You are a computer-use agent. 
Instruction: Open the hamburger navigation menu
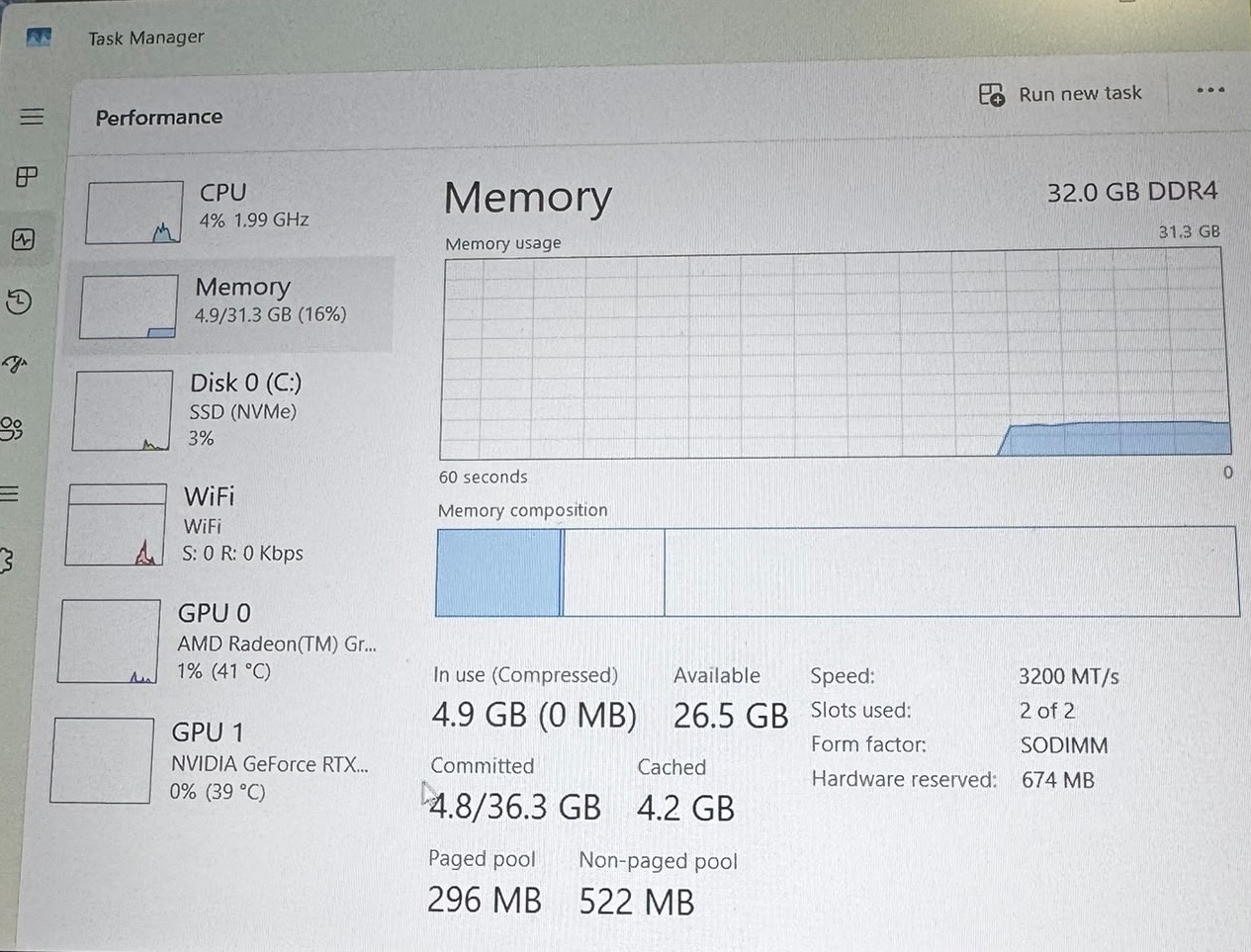tap(32, 117)
